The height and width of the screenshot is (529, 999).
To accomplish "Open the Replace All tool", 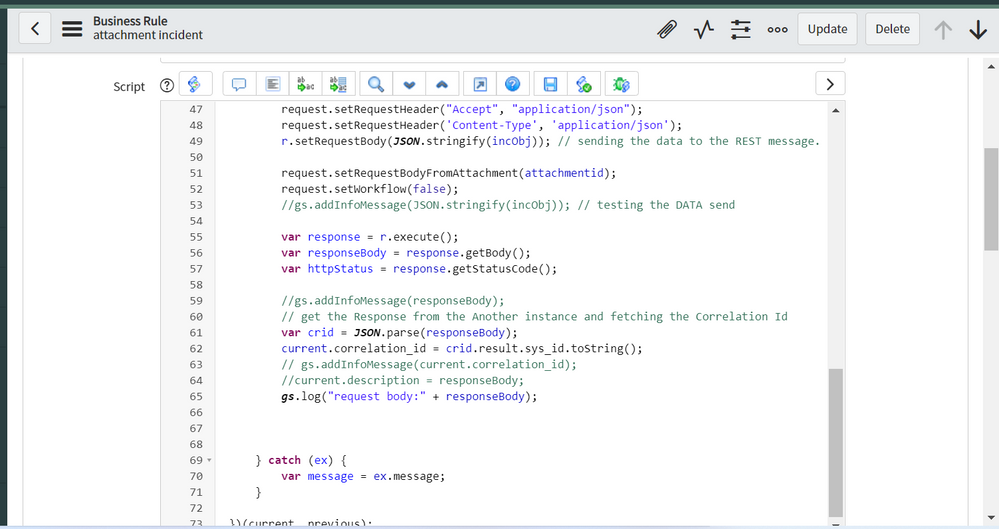I will click(338, 84).
